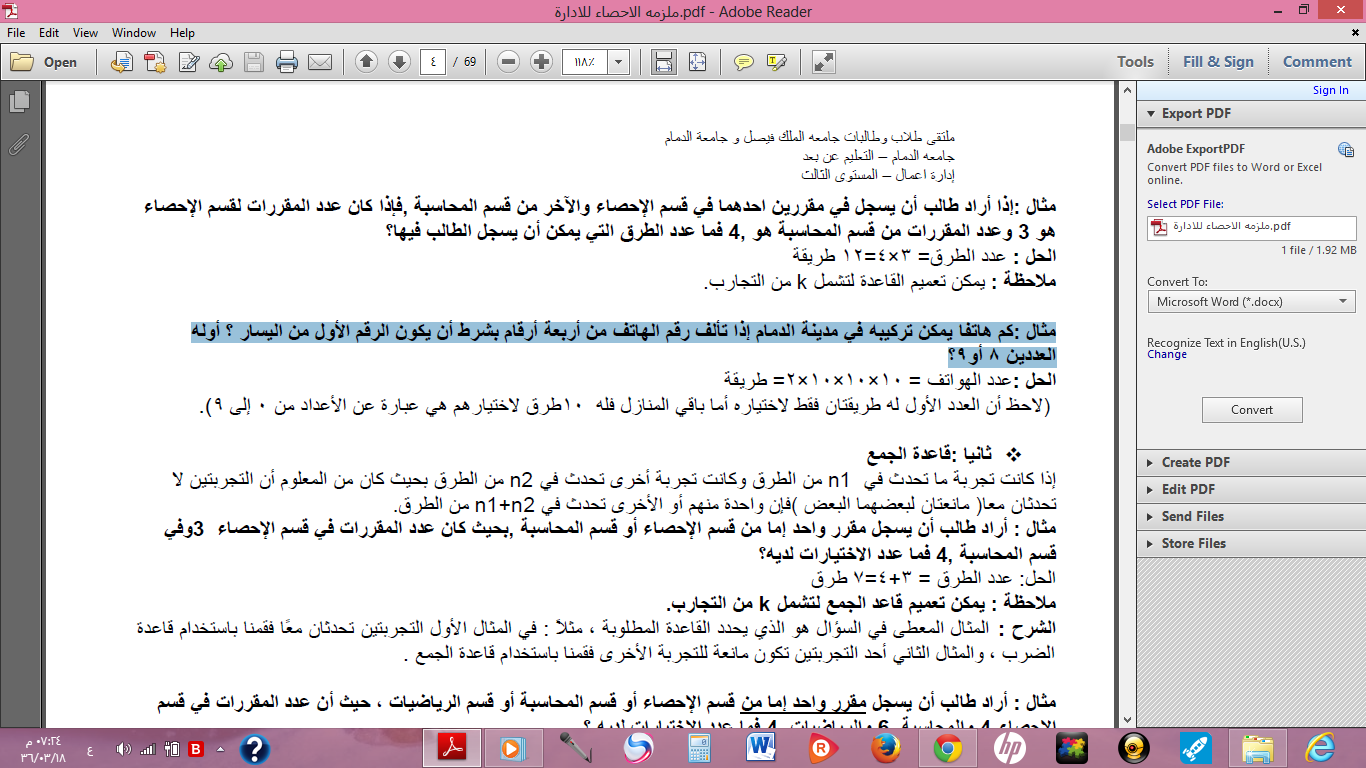
Task: Click Adobe ExportPDF info icon
Action: tap(1346, 150)
